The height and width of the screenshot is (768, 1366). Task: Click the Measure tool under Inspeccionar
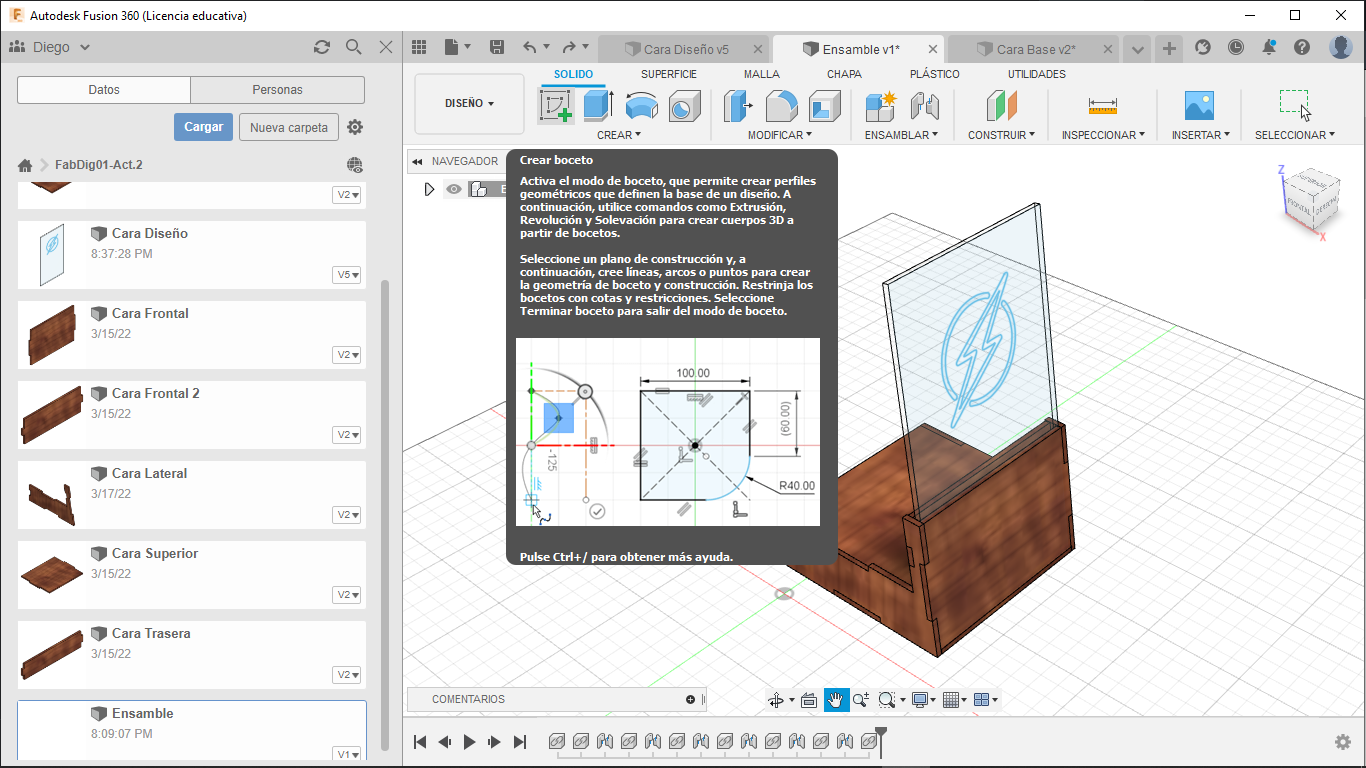click(x=1103, y=105)
